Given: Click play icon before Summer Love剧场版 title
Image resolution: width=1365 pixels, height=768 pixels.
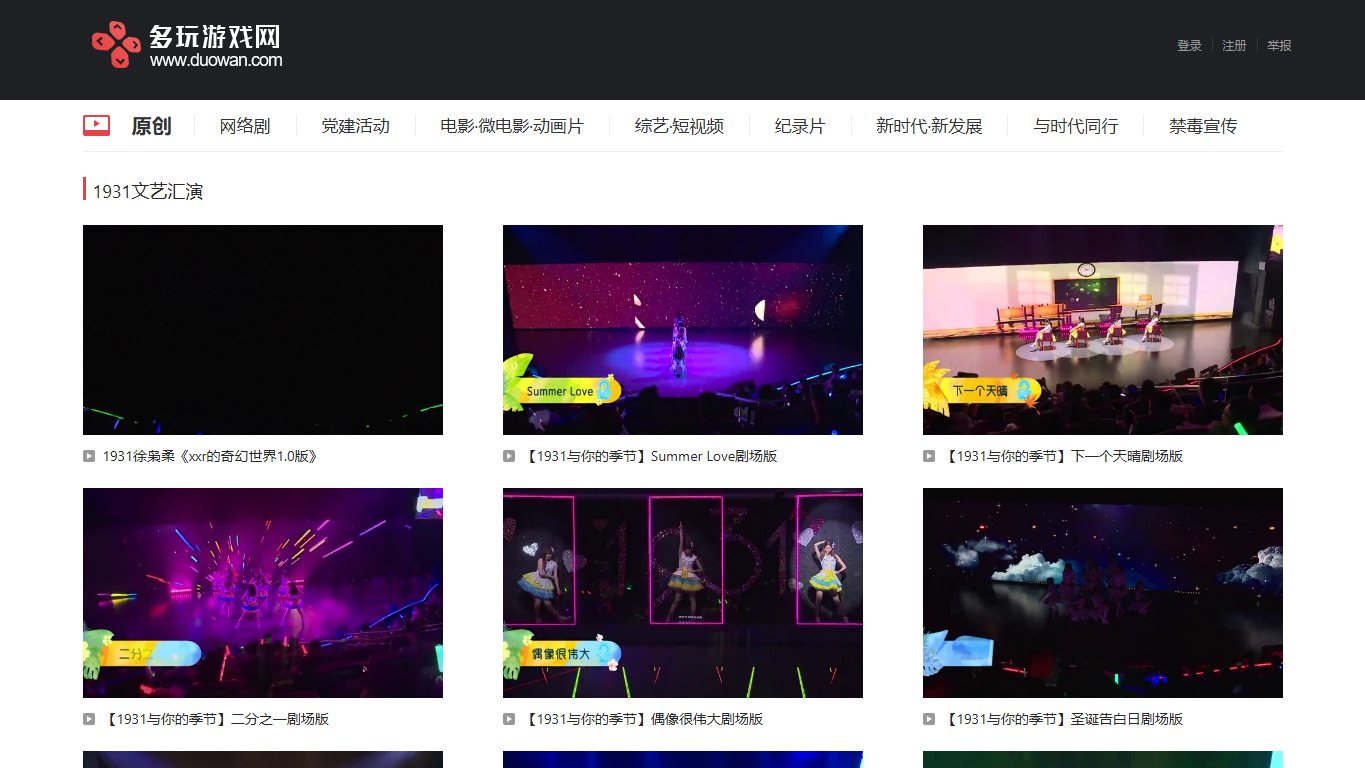Looking at the screenshot, I should [x=509, y=456].
